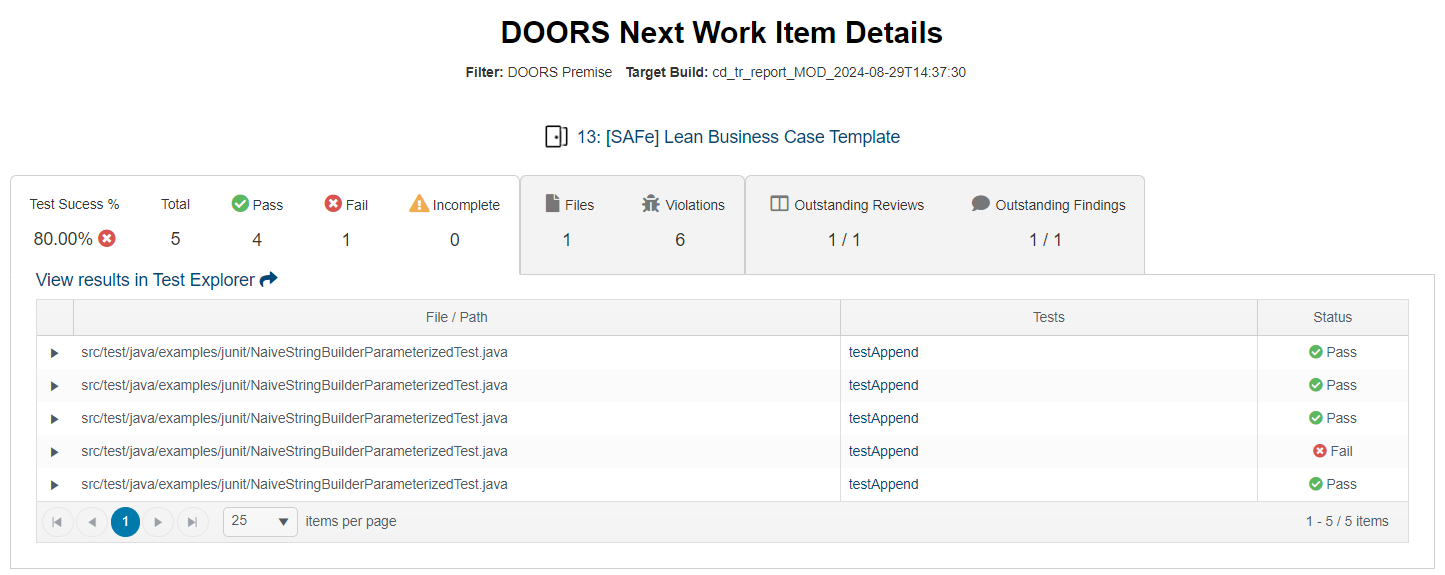Click the Files document icon

point(552,204)
